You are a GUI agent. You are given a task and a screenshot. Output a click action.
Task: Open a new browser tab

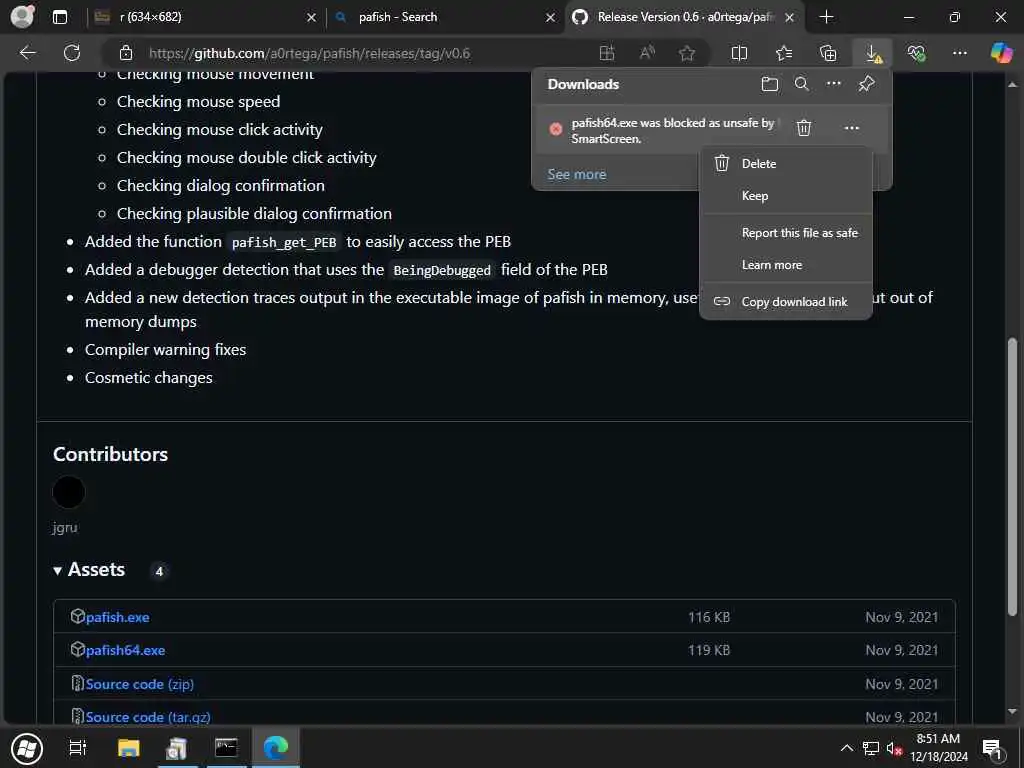tap(826, 17)
